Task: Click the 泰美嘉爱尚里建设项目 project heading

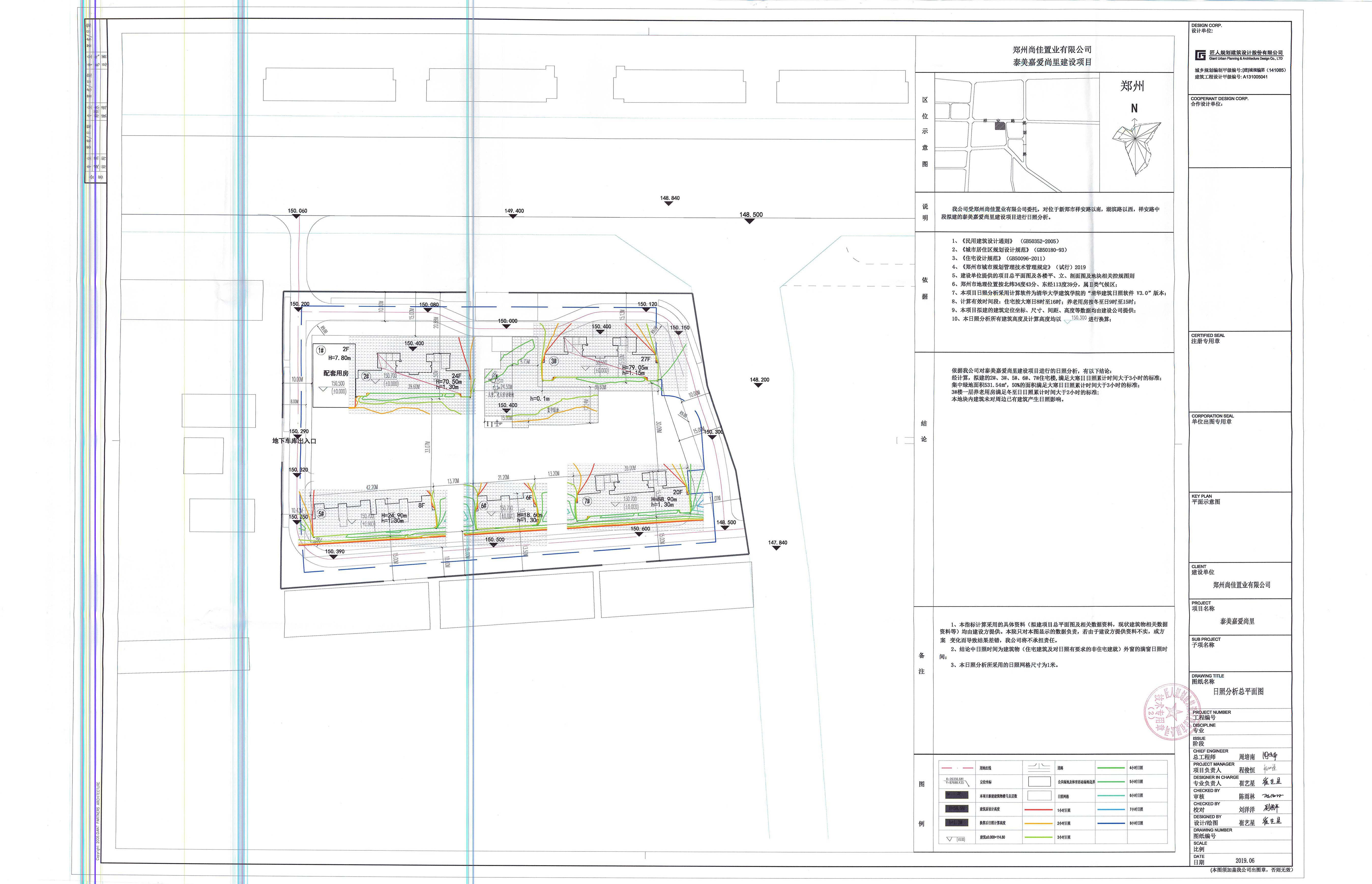Action: (1052, 62)
